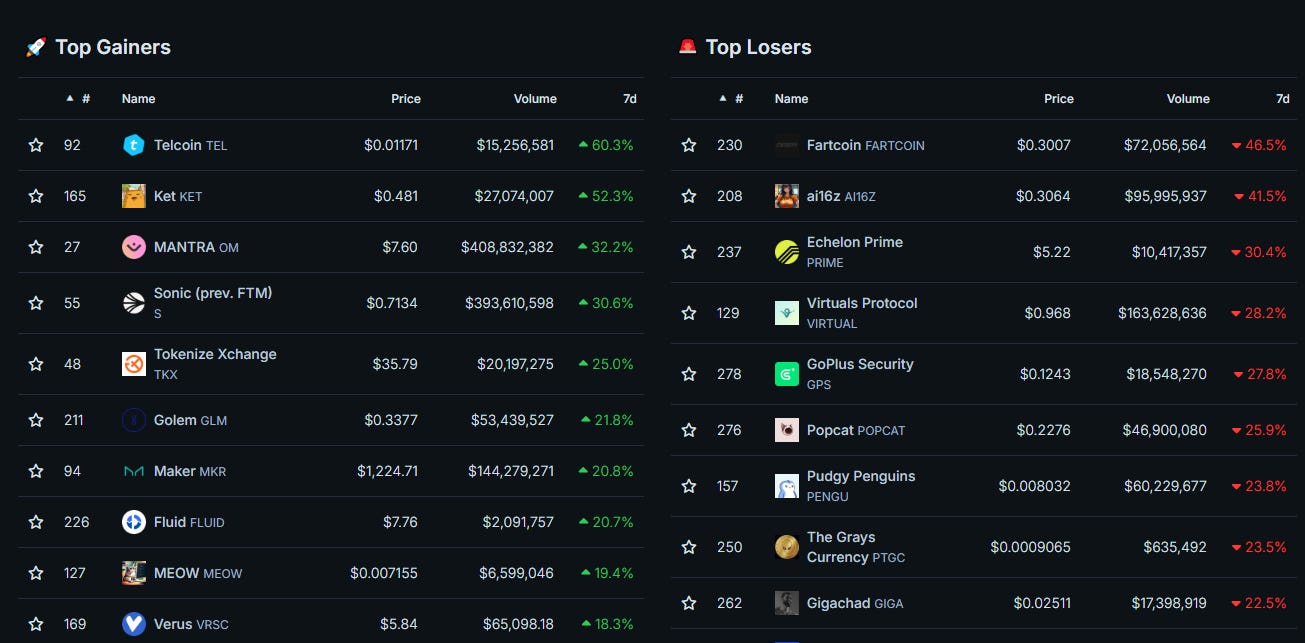
Task: Toggle favorite star for MEOW
Action: coord(36,573)
